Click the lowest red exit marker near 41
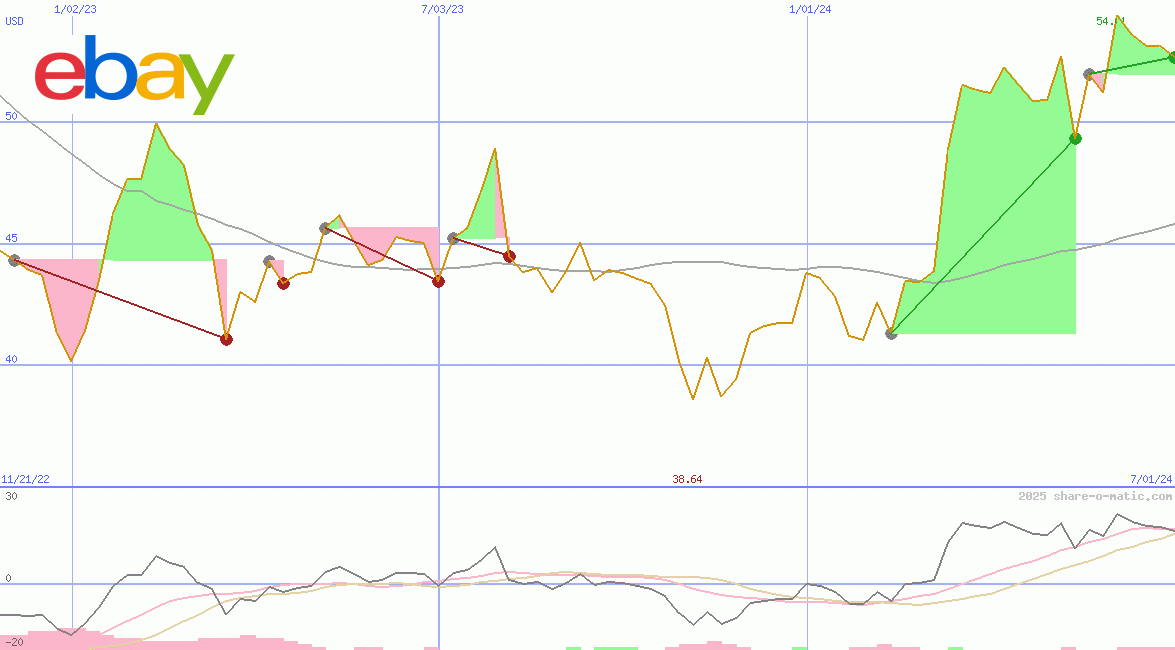1175x650 pixels. point(226,339)
